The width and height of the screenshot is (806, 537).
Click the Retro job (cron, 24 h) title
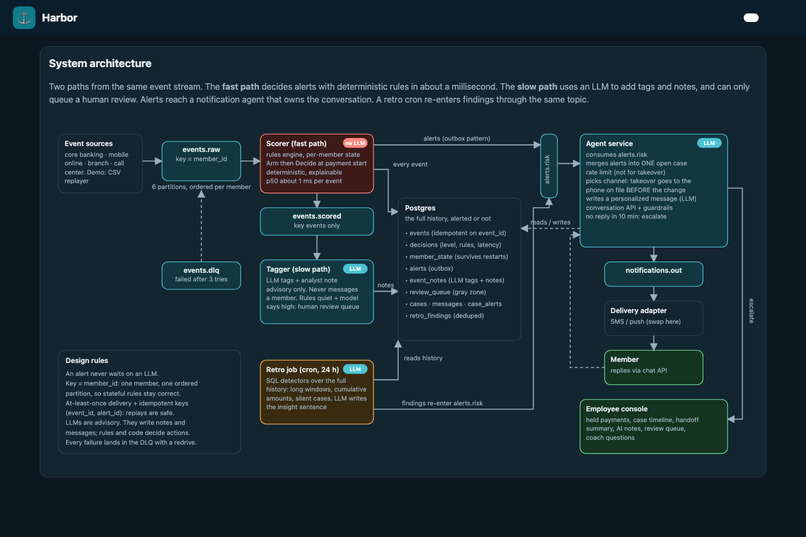pos(302,369)
